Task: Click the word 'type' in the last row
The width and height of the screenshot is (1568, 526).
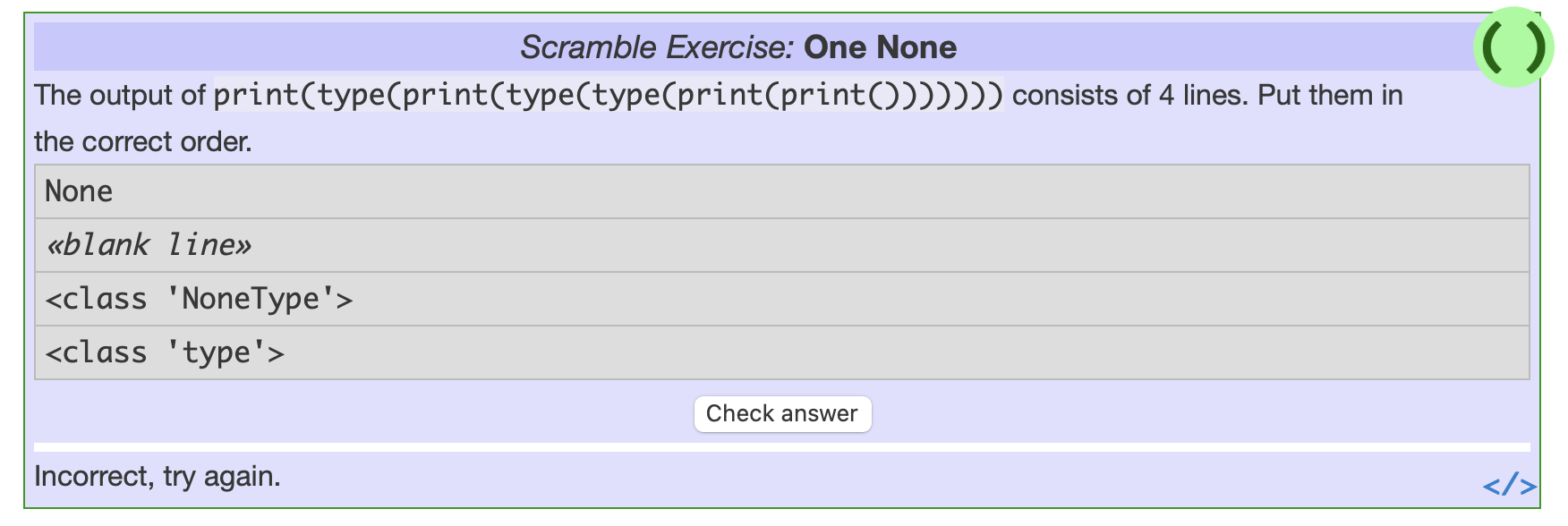Action: [x=217, y=353]
